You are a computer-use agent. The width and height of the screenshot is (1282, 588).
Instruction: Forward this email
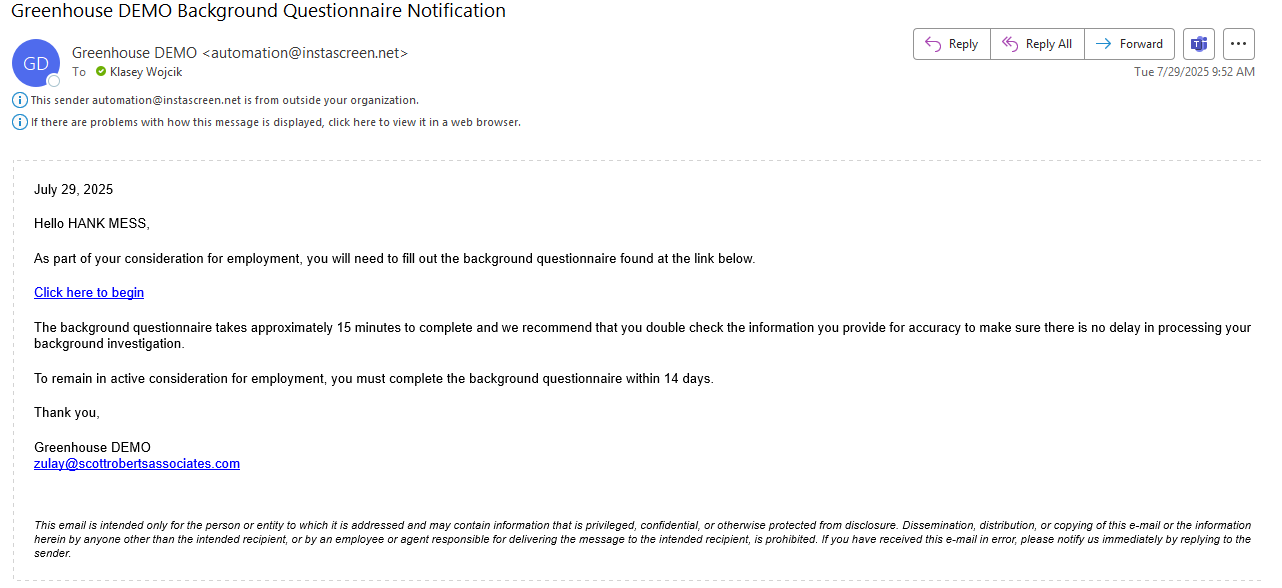click(1129, 44)
